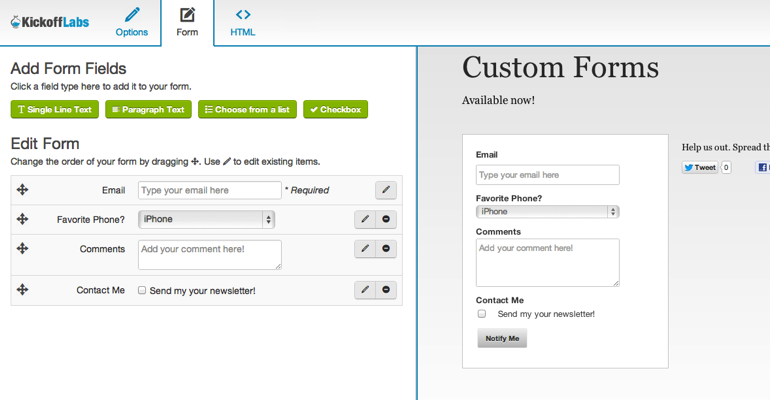Screen dimensions: 770x400
Task: Click the email input in preview form
Action: (x=547, y=175)
